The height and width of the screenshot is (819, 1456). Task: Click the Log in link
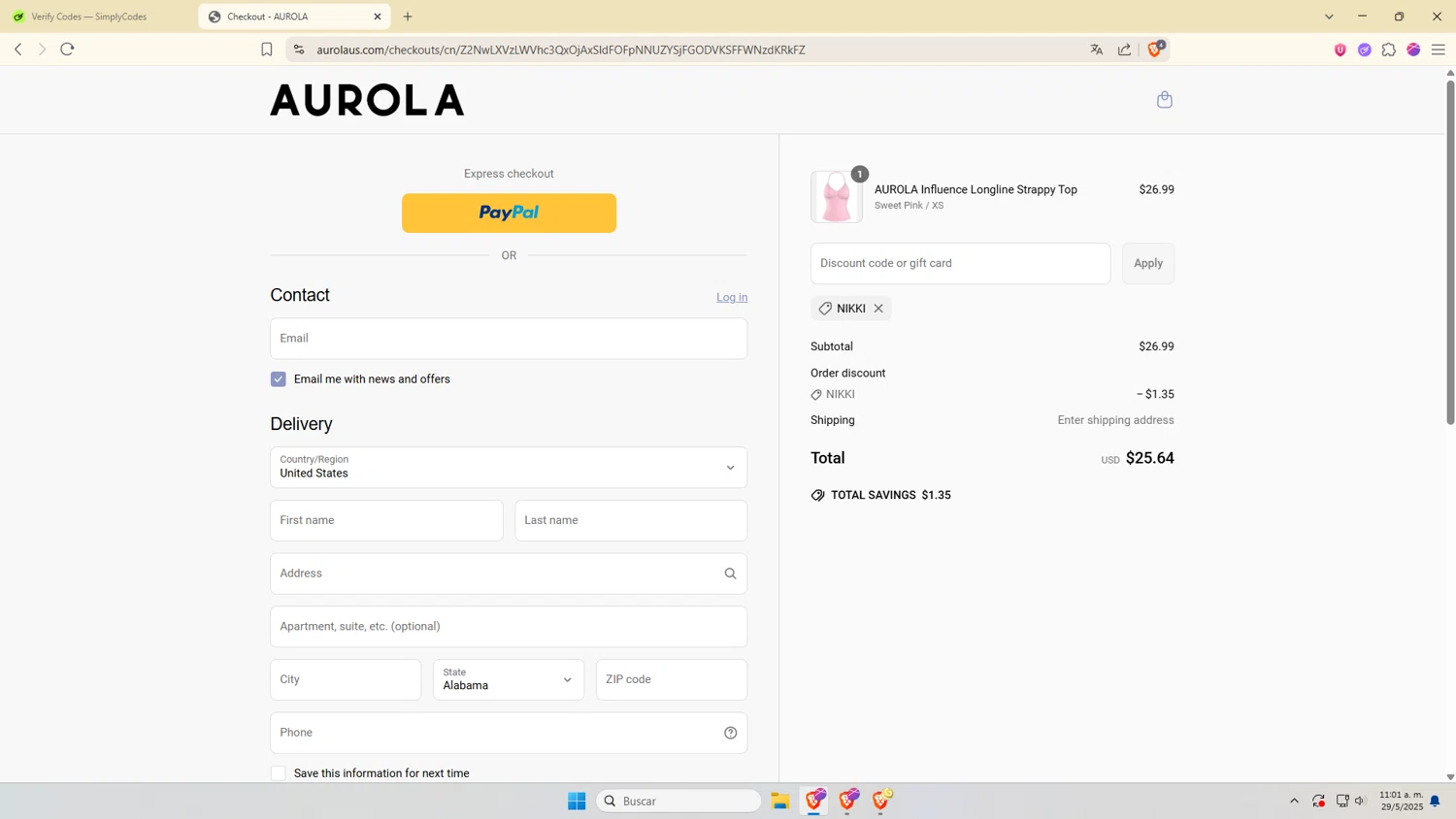(x=732, y=298)
